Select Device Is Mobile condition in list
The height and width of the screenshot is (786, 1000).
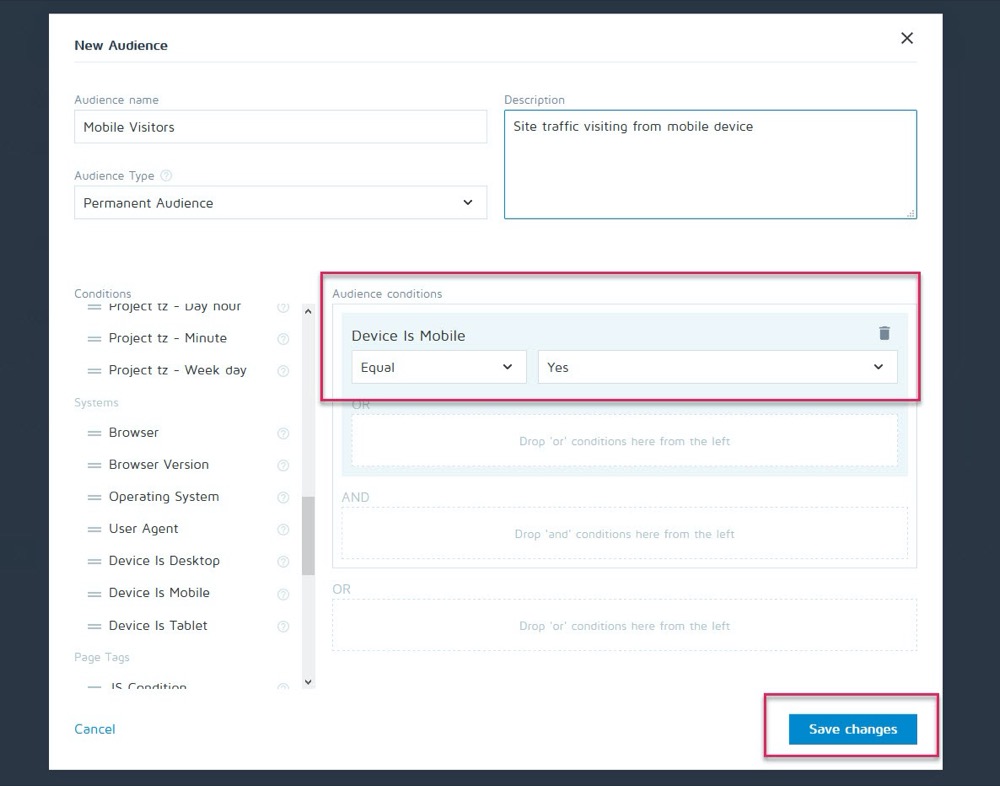click(159, 593)
